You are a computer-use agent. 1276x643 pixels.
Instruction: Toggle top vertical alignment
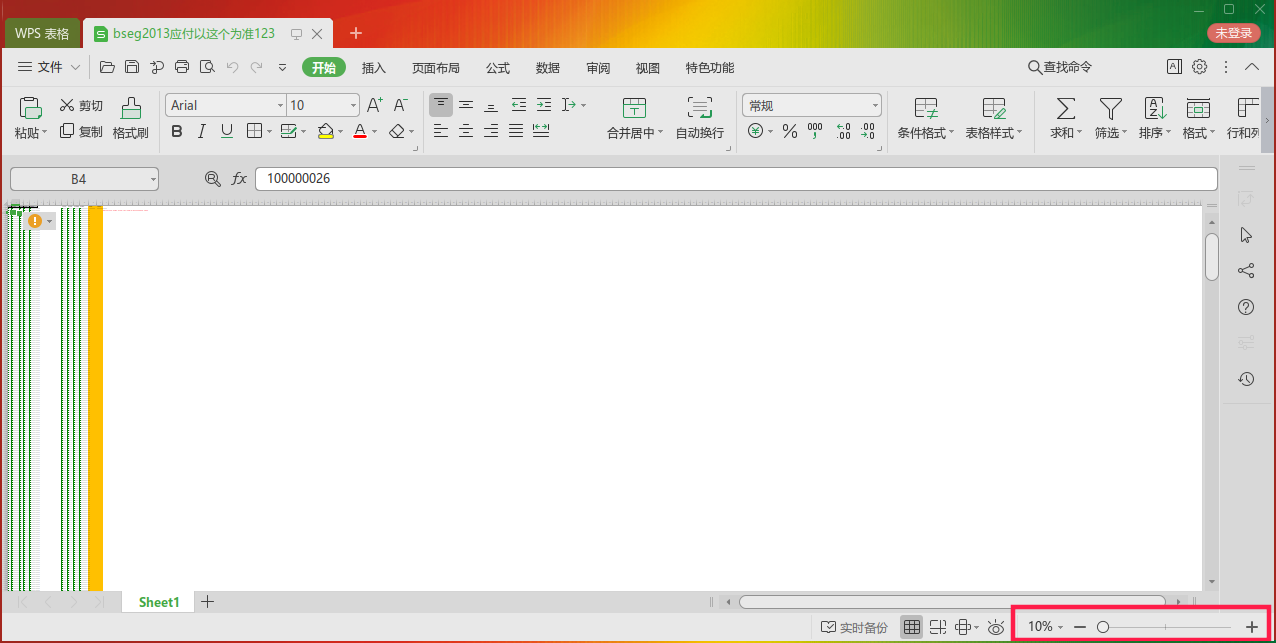(x=441, y=105)
